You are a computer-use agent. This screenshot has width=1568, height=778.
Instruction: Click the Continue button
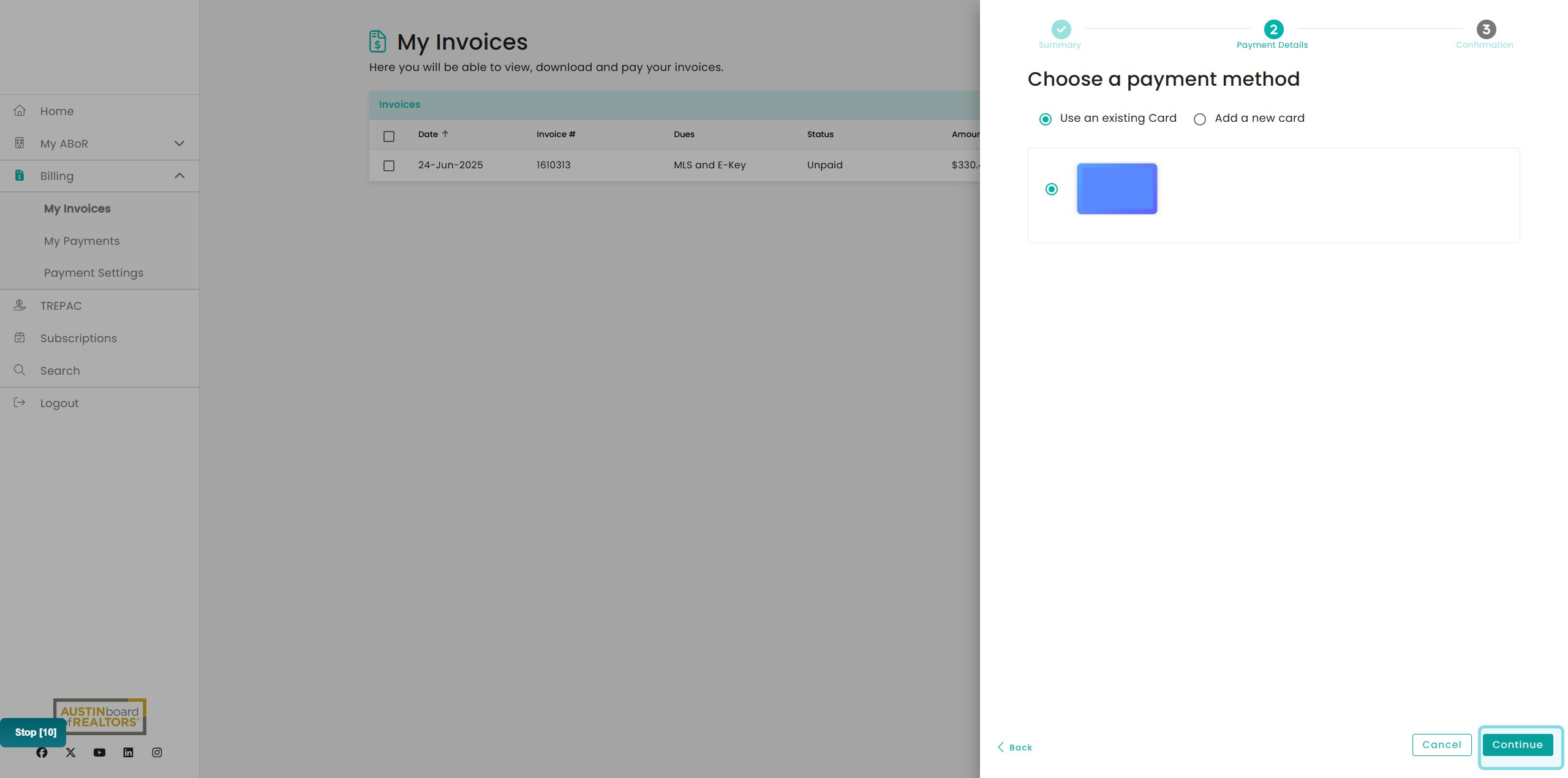click(1517, 744)
